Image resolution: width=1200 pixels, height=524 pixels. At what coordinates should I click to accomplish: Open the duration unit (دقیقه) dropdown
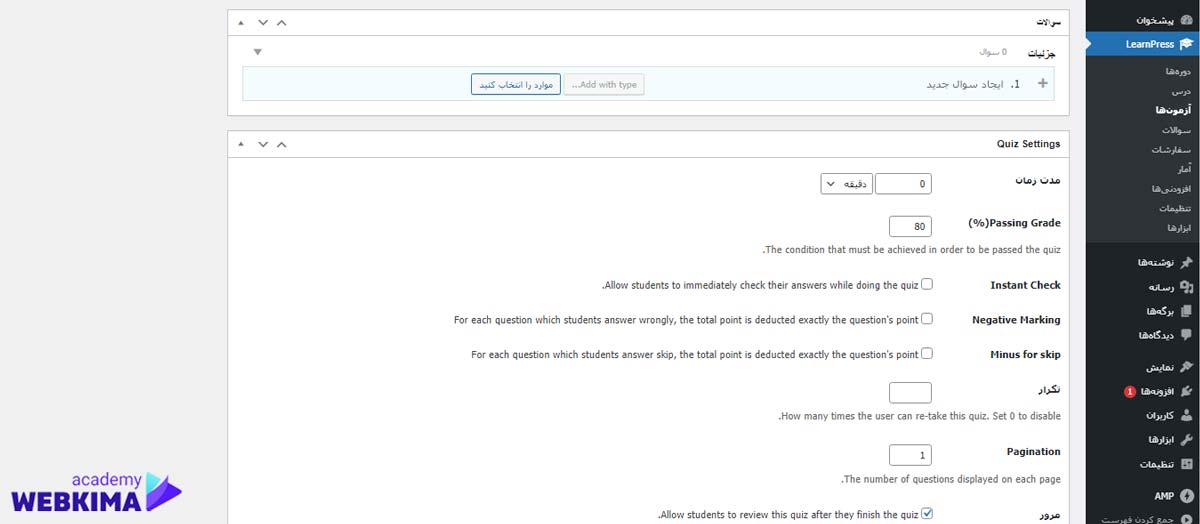coord(846,184)
